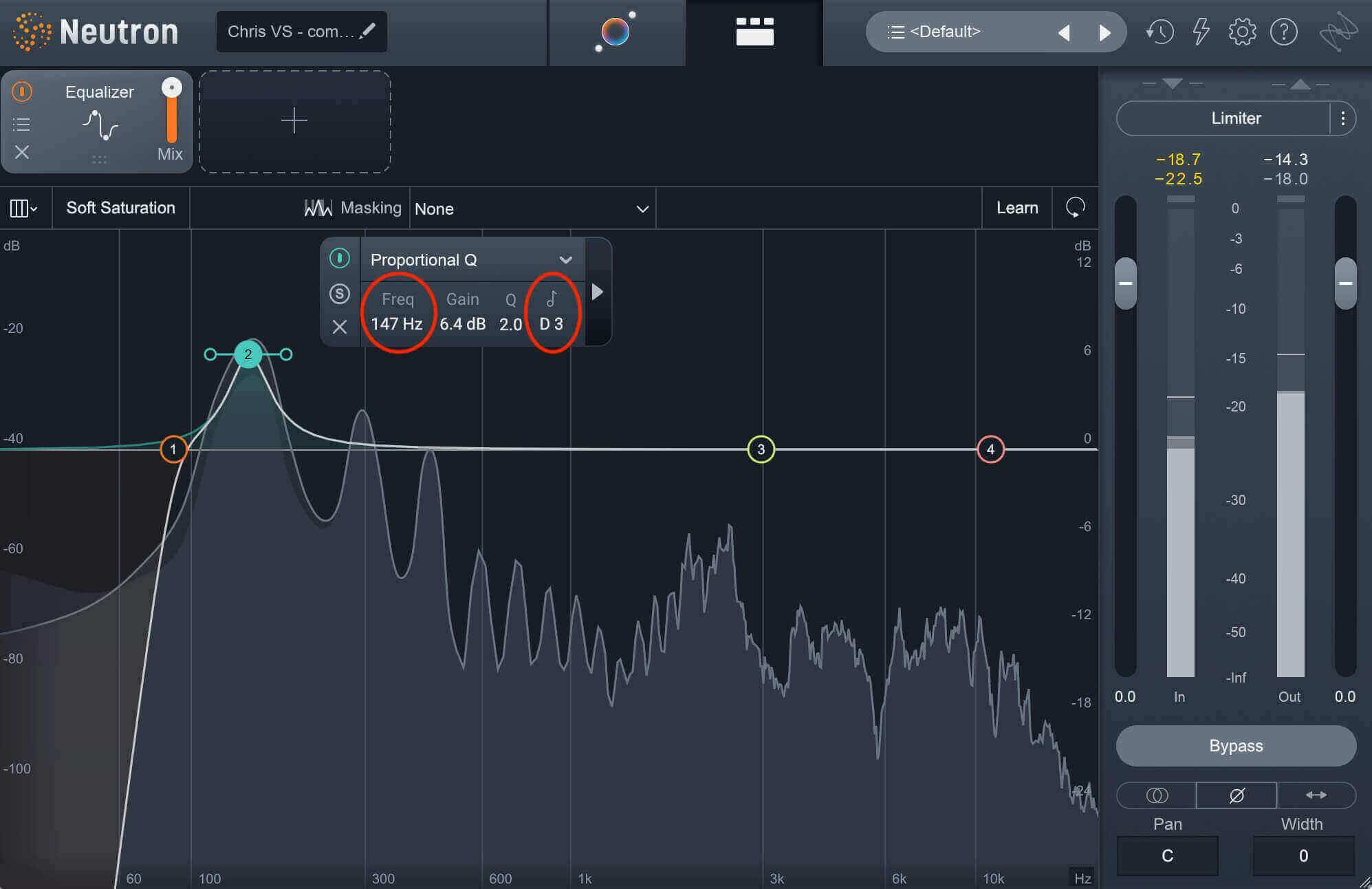Click the D 3 note value
Screen dimensions: 1372x889
pos(551,324)
